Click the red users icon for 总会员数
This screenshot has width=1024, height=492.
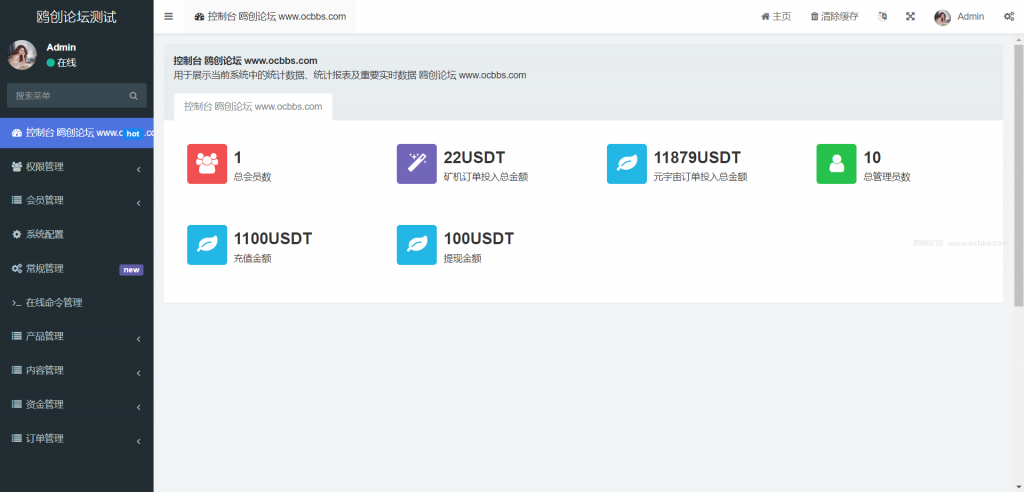click(x=207, y=164)
